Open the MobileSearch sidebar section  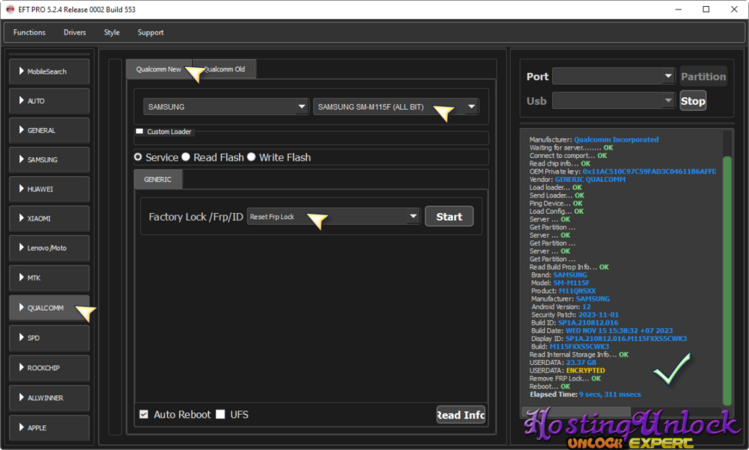tap(49, 72)
